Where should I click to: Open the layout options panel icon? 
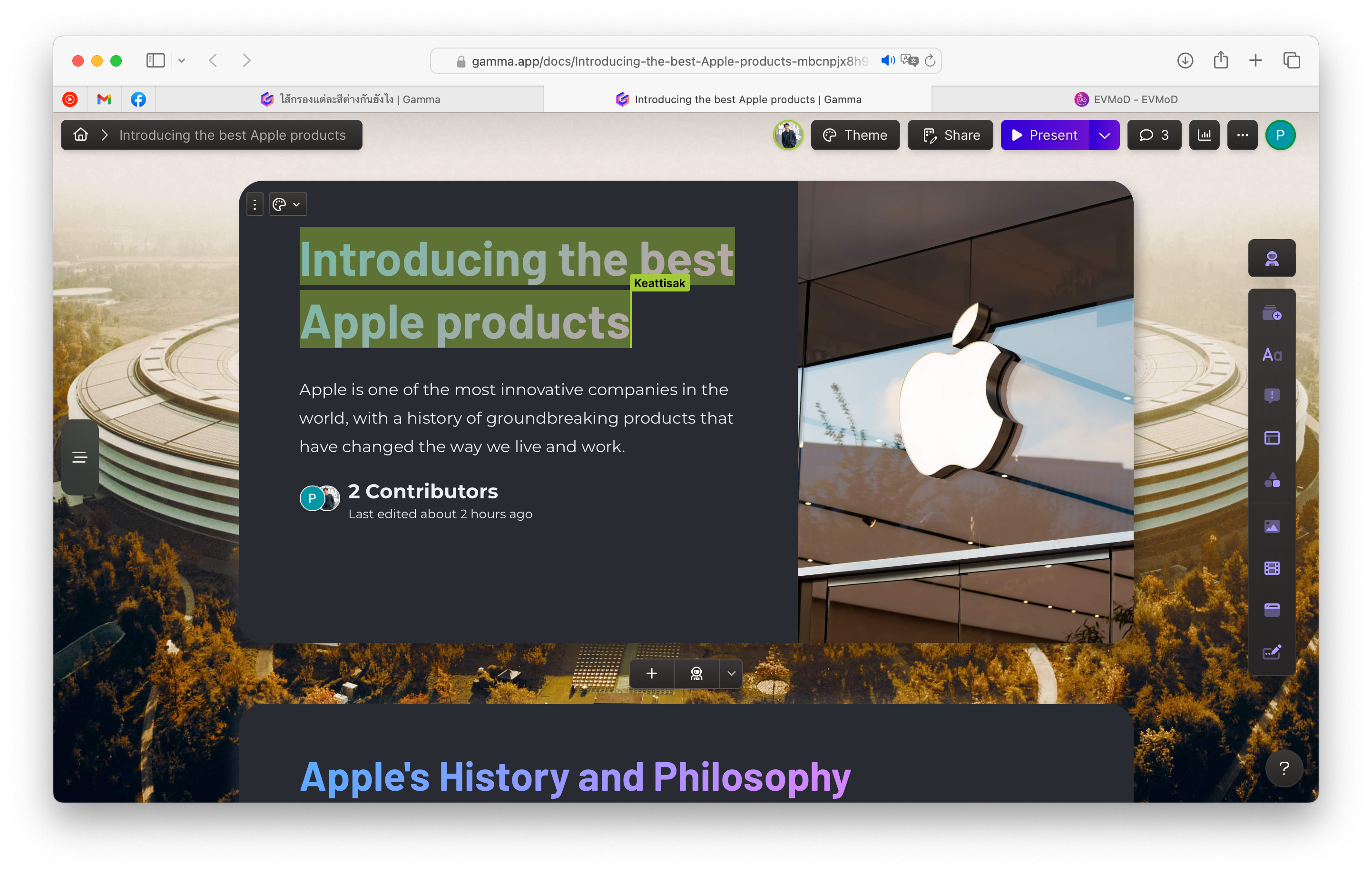(x=1271, y=438)
